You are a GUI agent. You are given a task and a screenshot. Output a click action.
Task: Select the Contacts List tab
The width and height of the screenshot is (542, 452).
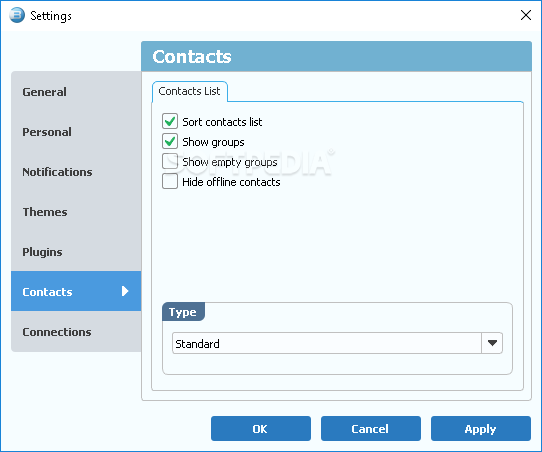[189, 92]
